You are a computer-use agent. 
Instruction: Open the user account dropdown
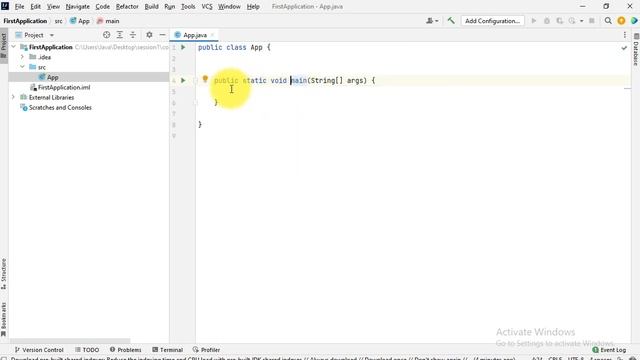(432, 21)
